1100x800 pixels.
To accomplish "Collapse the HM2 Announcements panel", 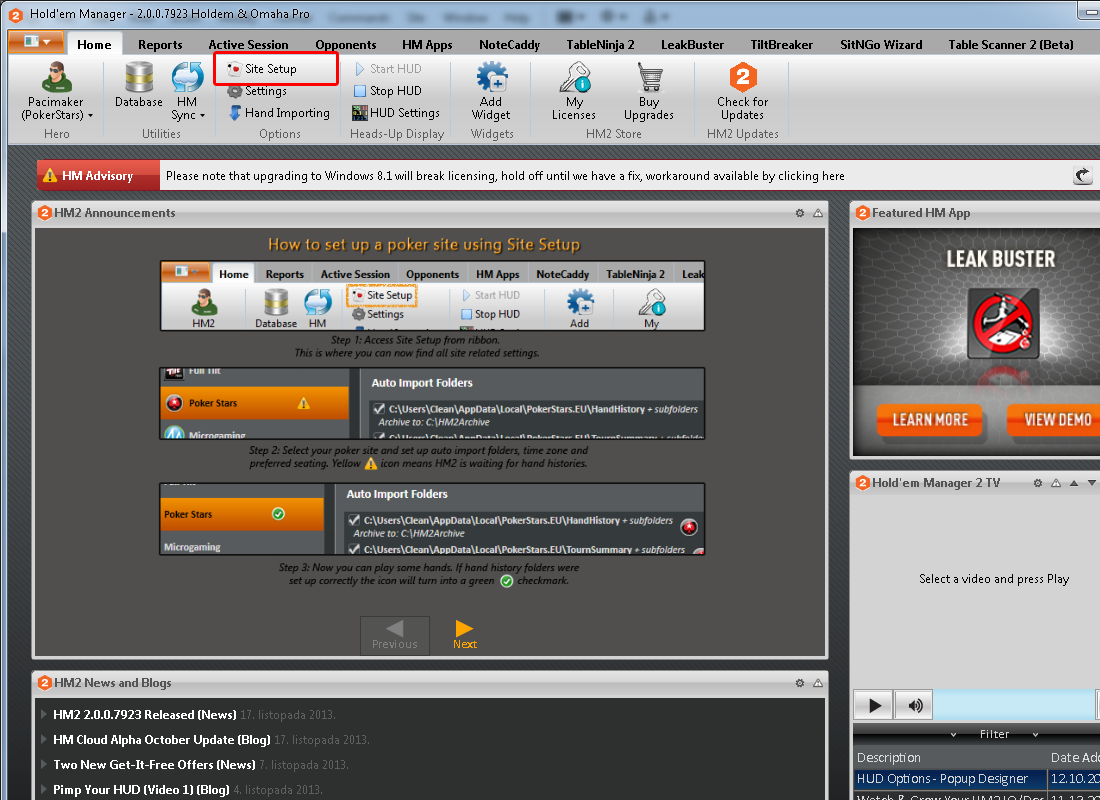I will tap(817, 213).
